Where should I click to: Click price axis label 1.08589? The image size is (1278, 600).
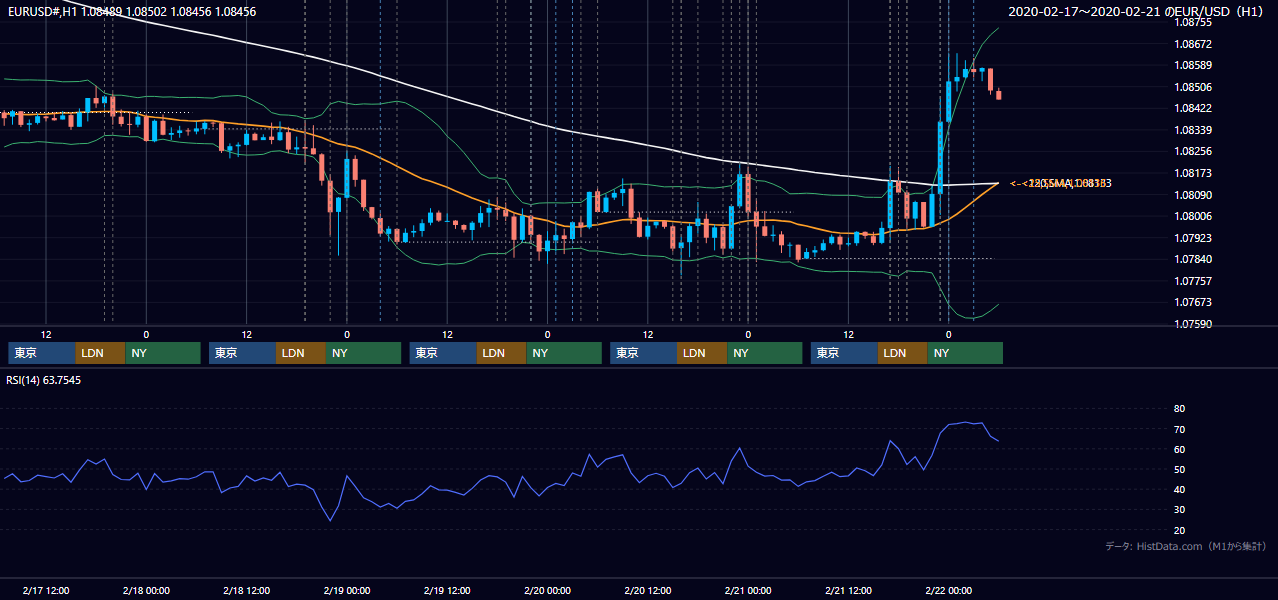[x=1195, y=65]
